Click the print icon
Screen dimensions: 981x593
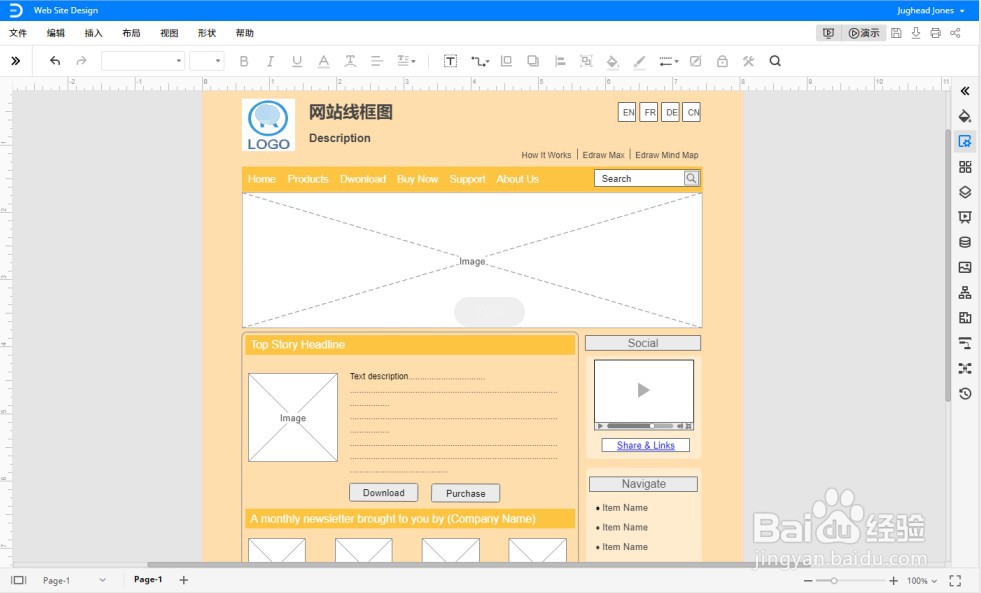coord(935,33)
